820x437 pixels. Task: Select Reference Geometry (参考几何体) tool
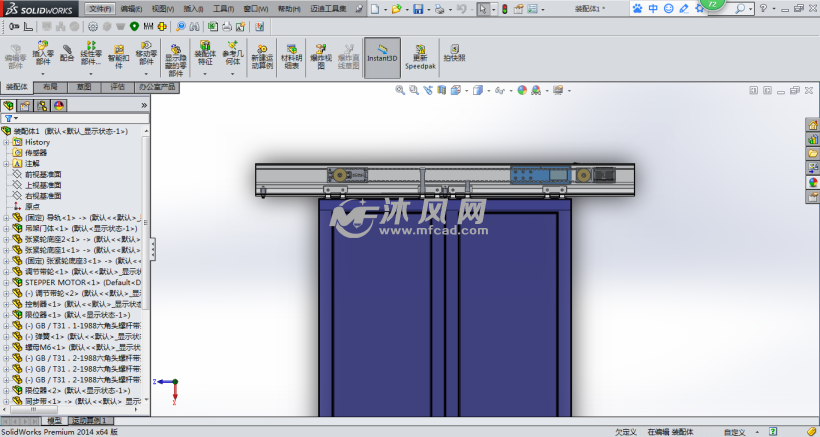click(233, 53)
